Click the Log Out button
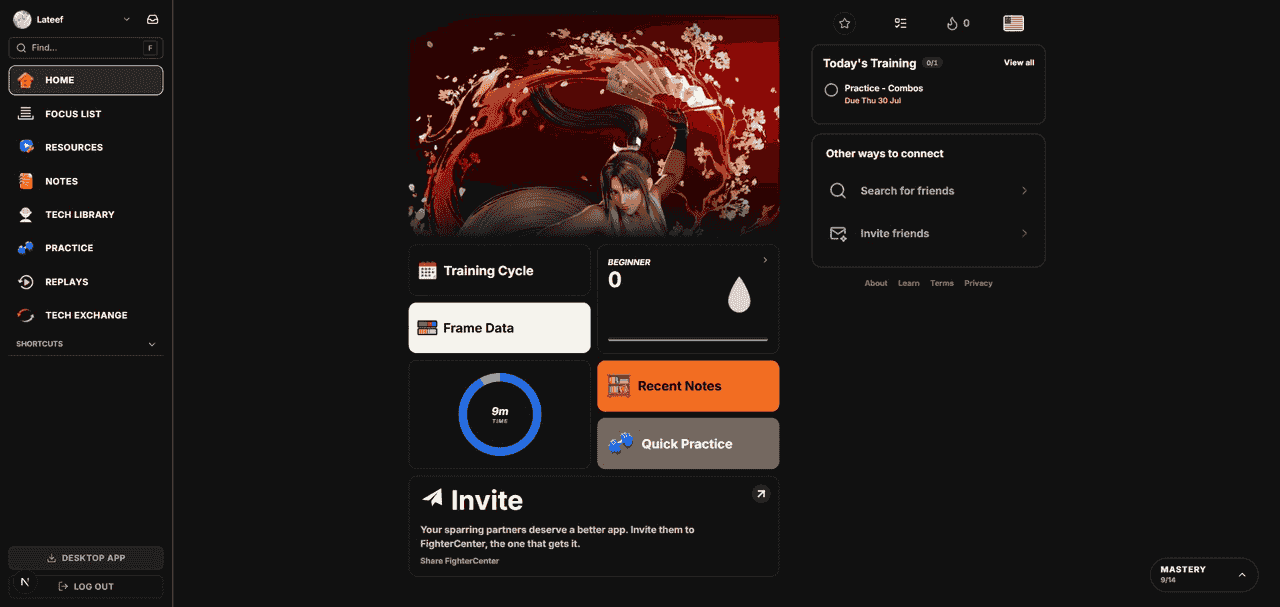Image resolution: width=1280 pixels, height=607 pixels. tap(86, 586)
